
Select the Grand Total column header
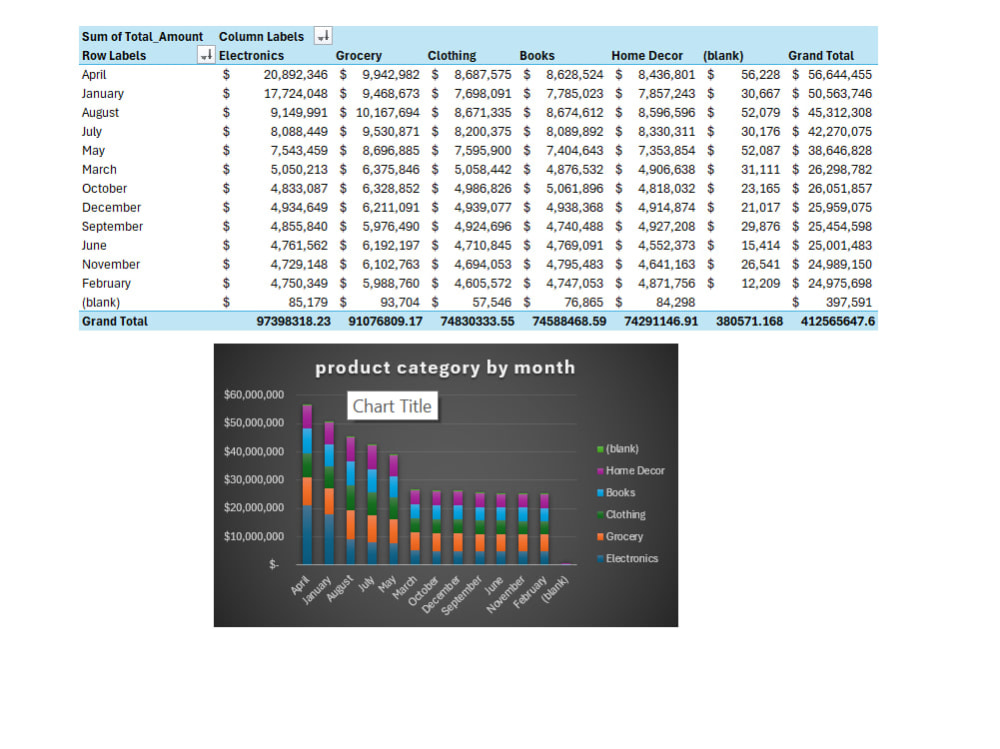coord(821,56)
